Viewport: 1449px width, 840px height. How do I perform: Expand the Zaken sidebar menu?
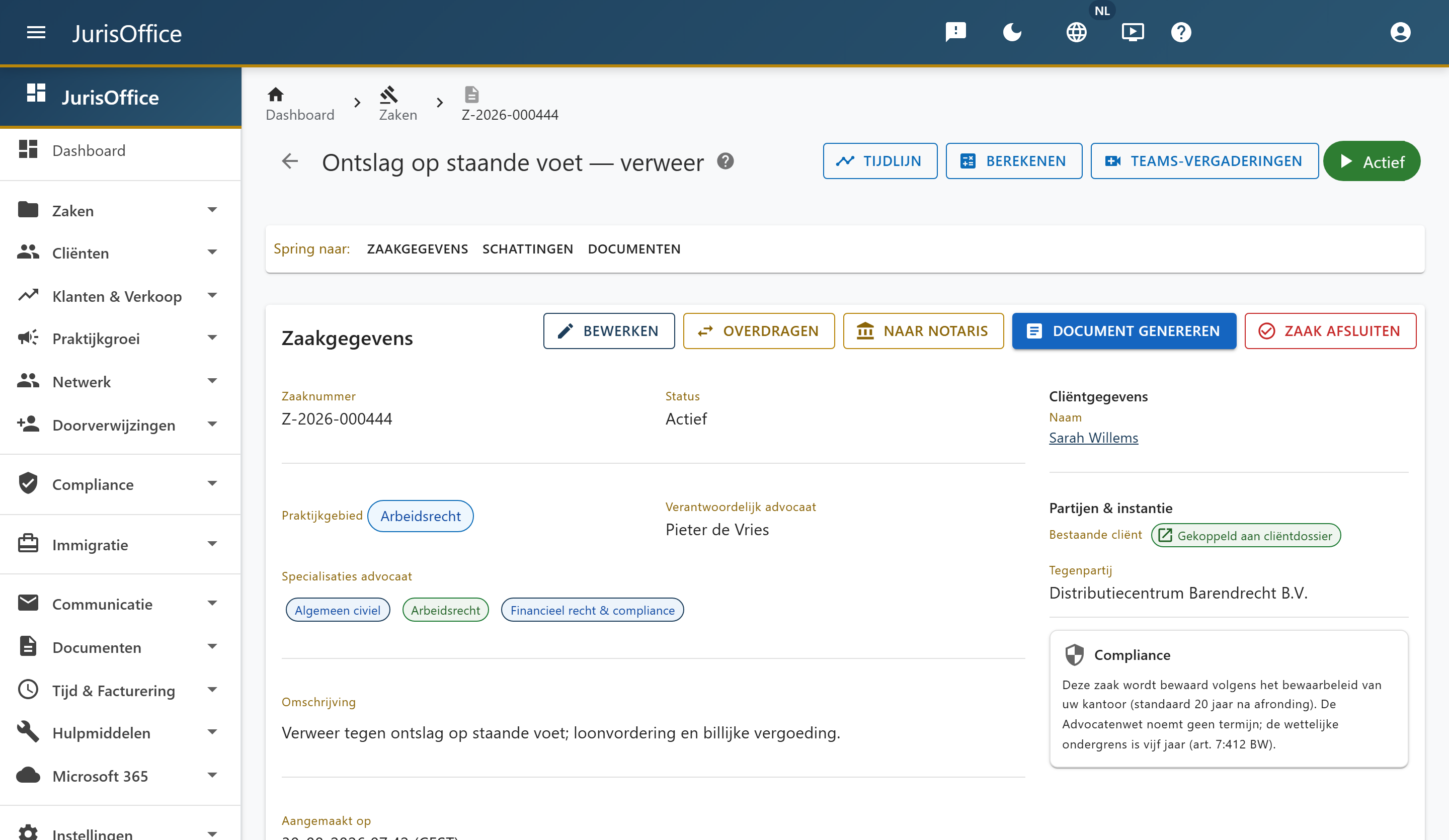click(x=121, y=210)
